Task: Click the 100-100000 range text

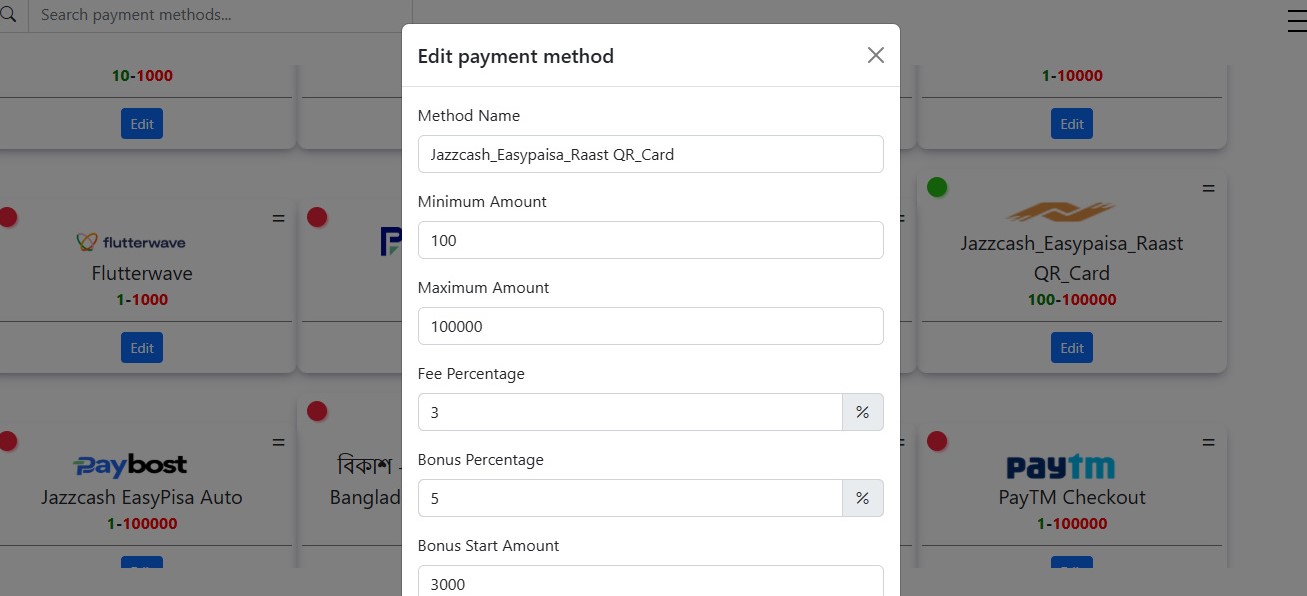Action: click(1072, 300)
